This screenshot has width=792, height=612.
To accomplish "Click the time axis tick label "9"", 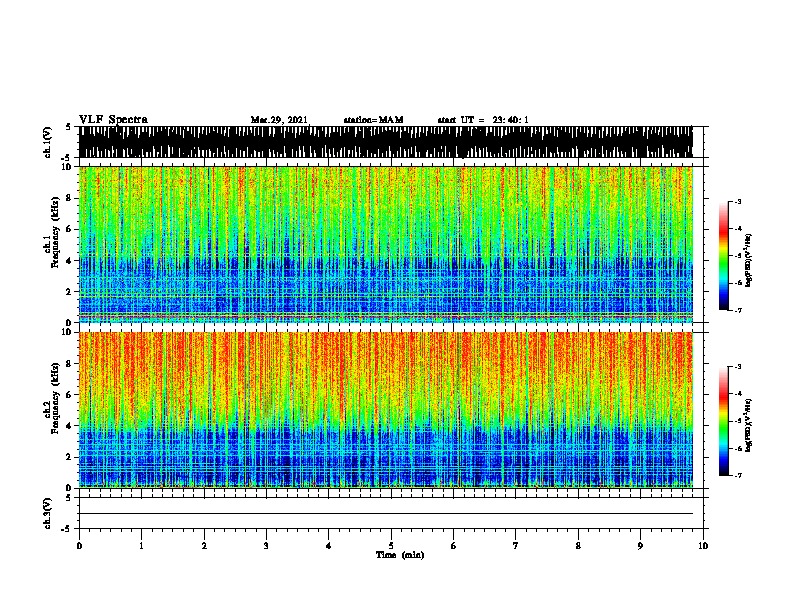I will pos(640,546).
